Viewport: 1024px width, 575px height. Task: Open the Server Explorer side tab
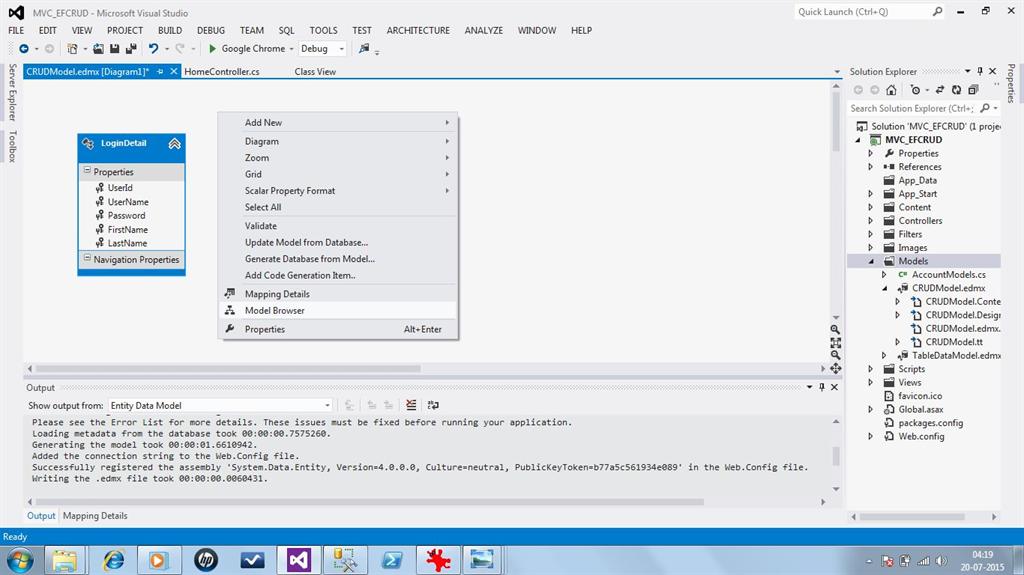[x=12, y=92]
